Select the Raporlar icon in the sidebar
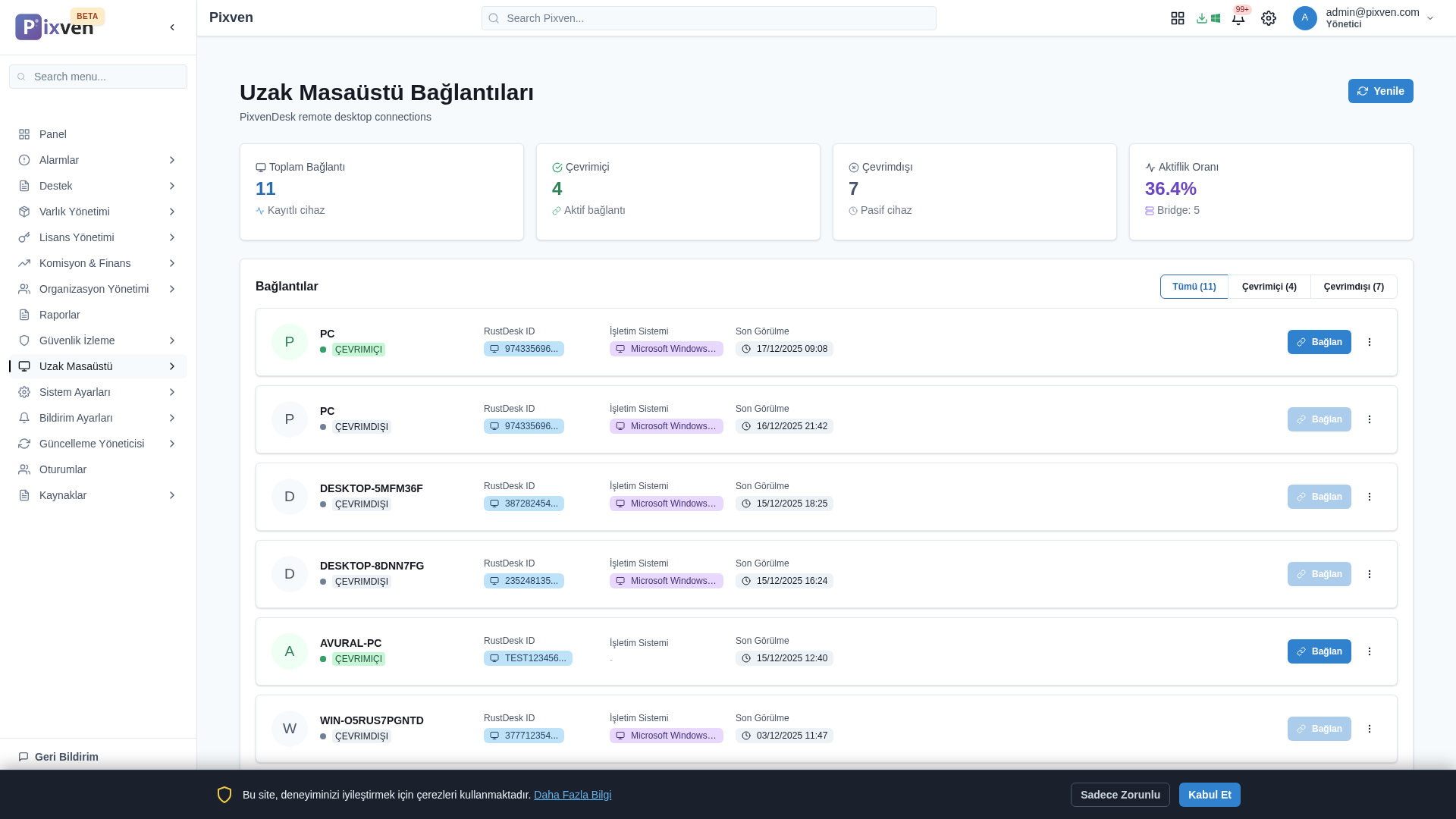This screenshot has height=819, width=1456. tap(24, 315)
